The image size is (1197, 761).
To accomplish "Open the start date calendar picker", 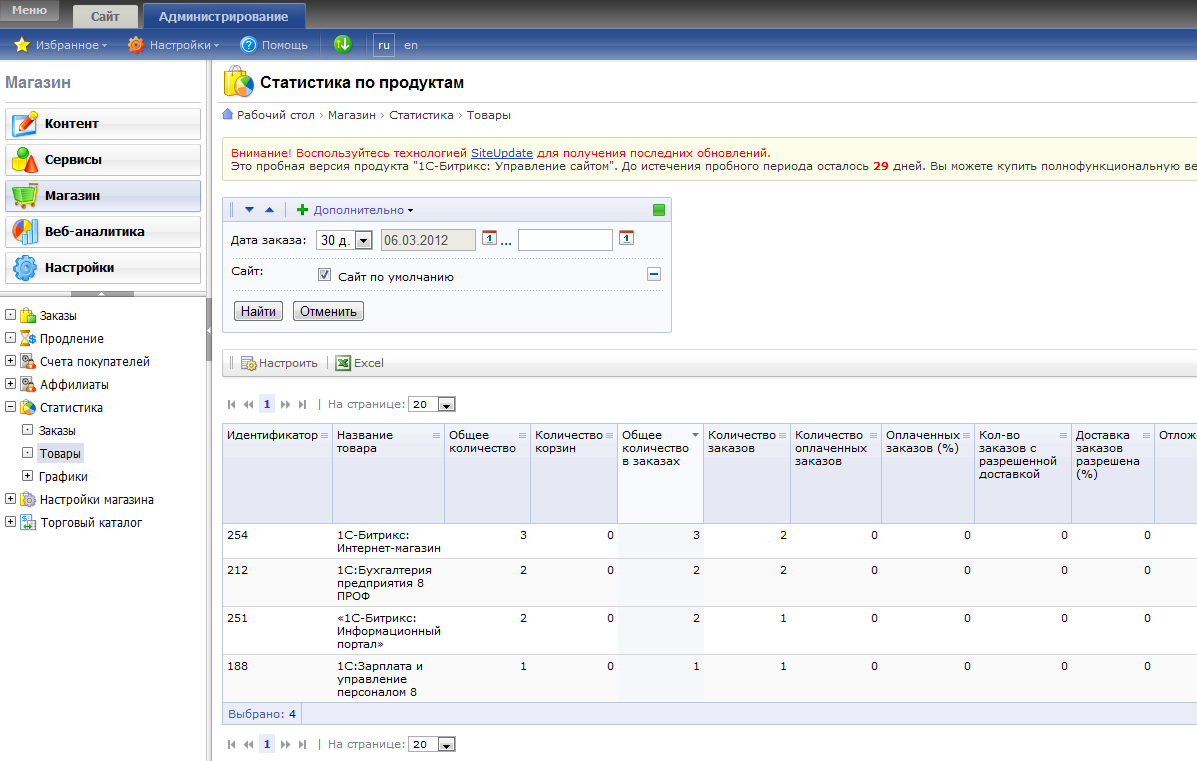I will point(490,238).
